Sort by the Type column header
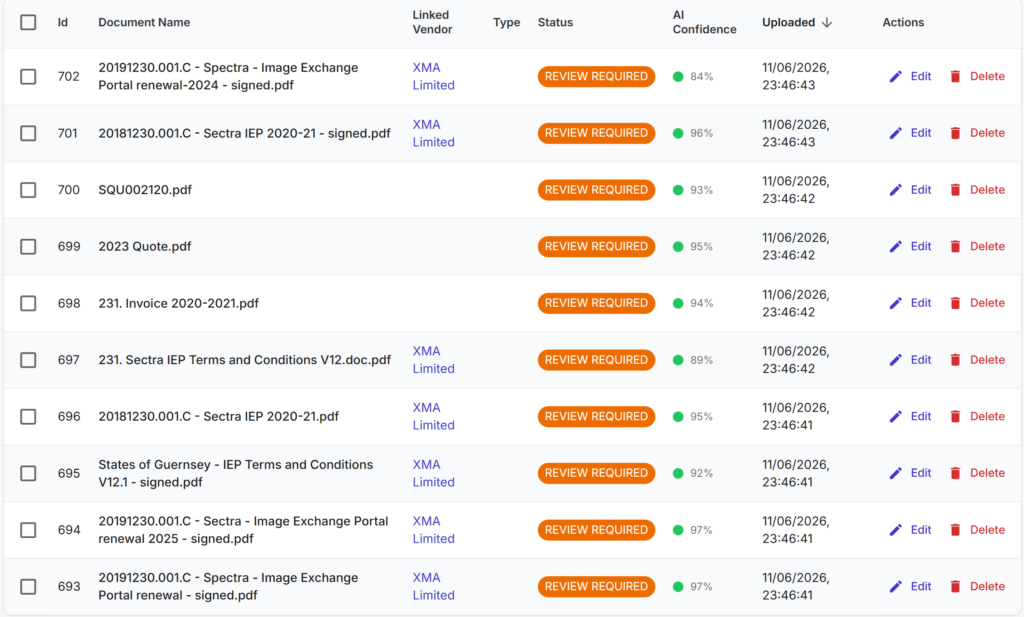 (506, 22)
